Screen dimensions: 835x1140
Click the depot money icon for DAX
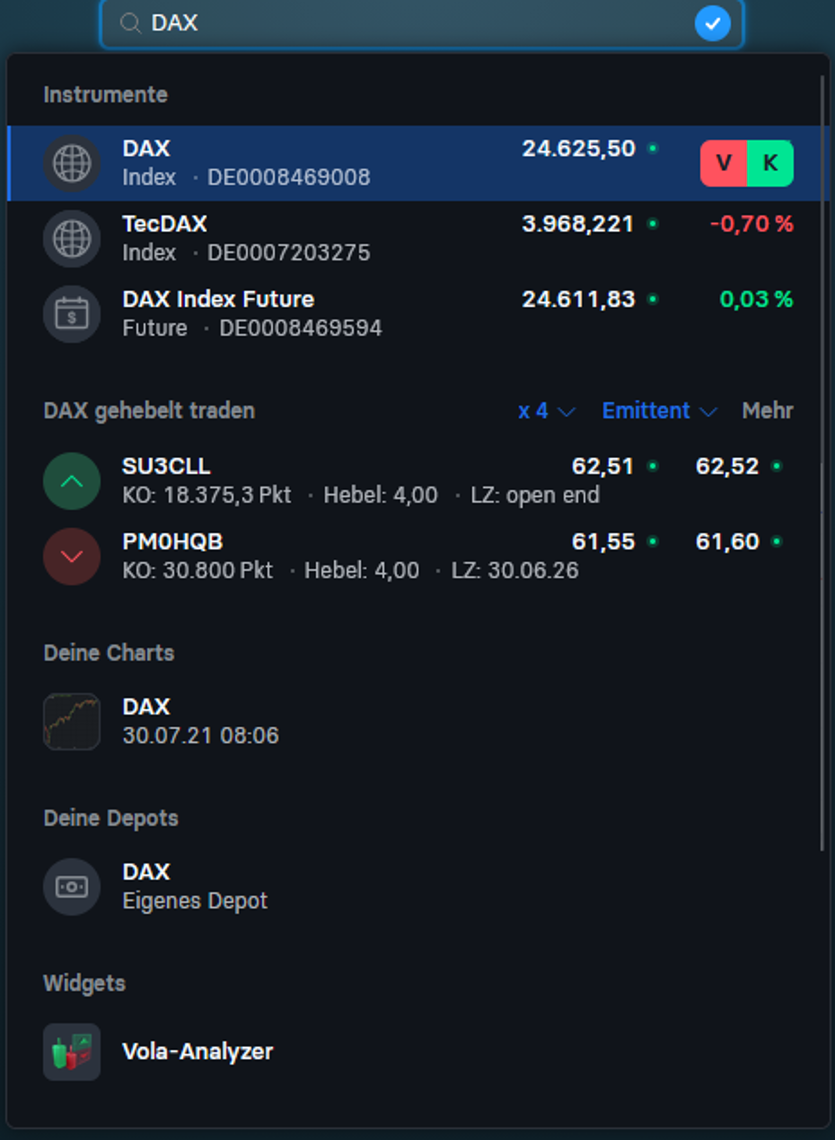pyautogui.click(x=72, y=886)
